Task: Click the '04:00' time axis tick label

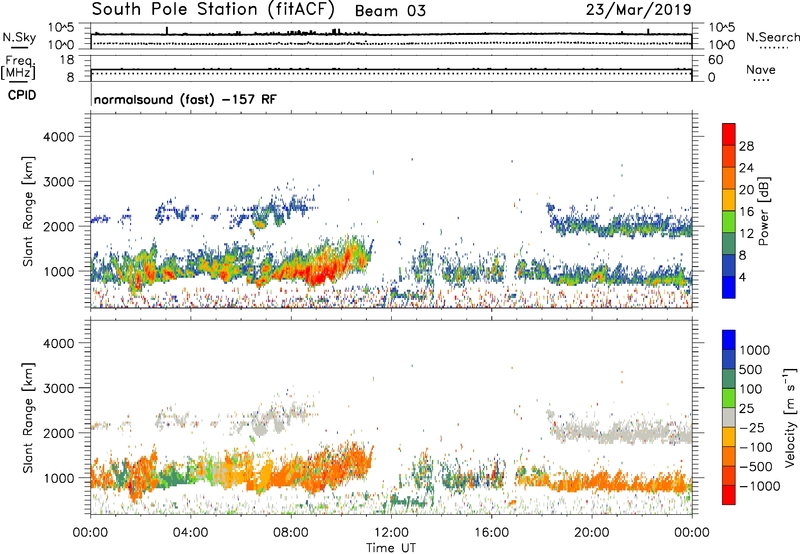Action: 190,533
